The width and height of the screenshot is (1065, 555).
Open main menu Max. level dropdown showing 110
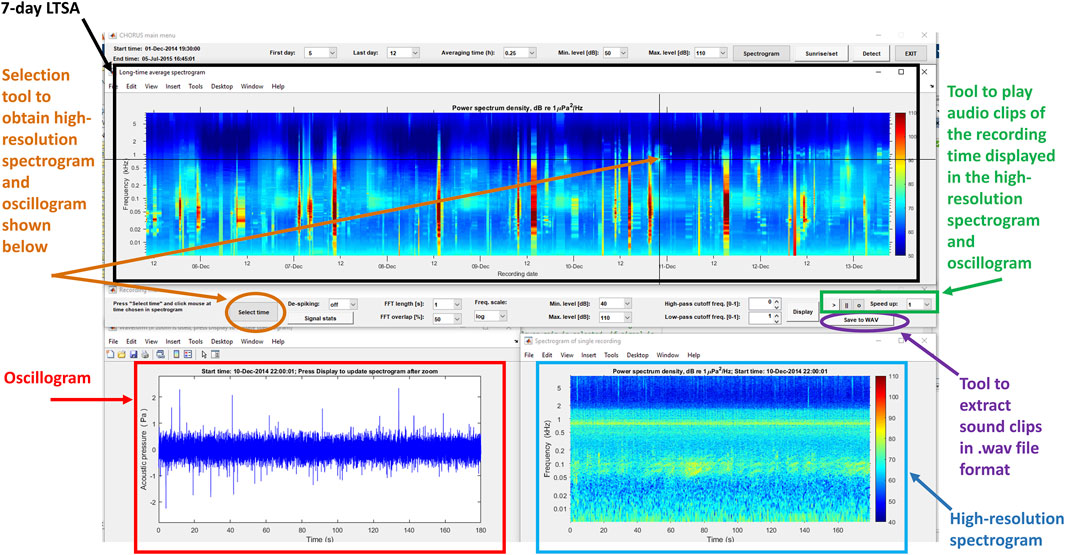point(710,52)
